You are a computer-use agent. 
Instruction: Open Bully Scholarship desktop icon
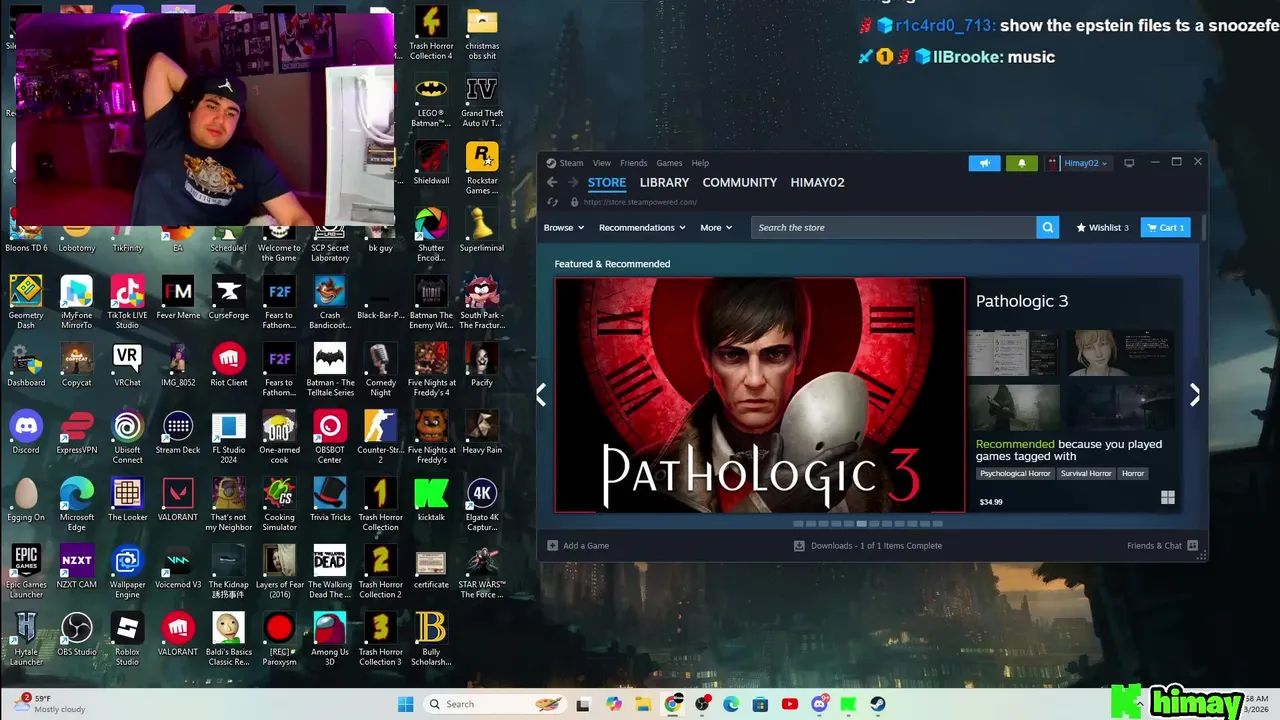click(431, 639)
